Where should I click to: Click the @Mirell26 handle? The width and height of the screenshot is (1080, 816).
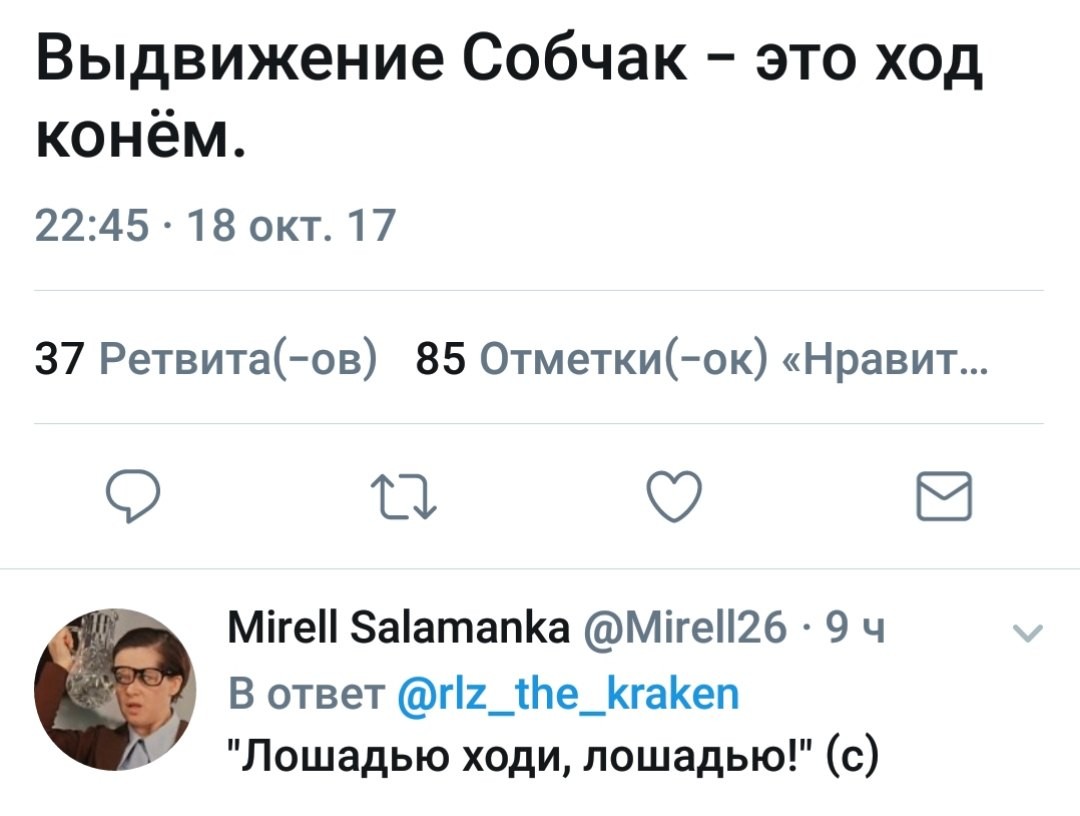676,632
